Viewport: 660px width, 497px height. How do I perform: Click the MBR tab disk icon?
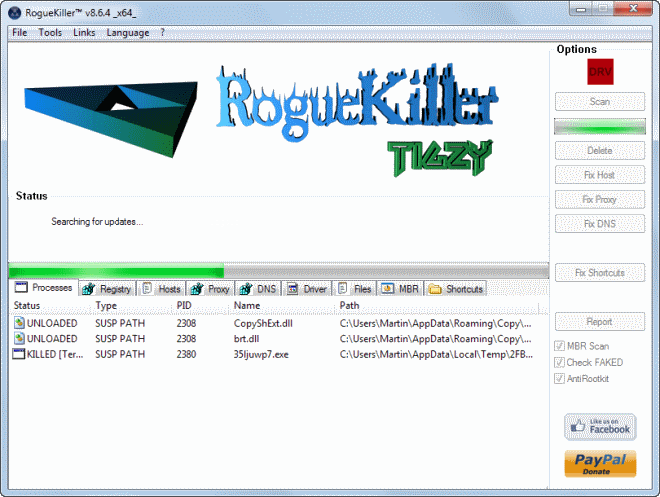click(x=387, y=289)
